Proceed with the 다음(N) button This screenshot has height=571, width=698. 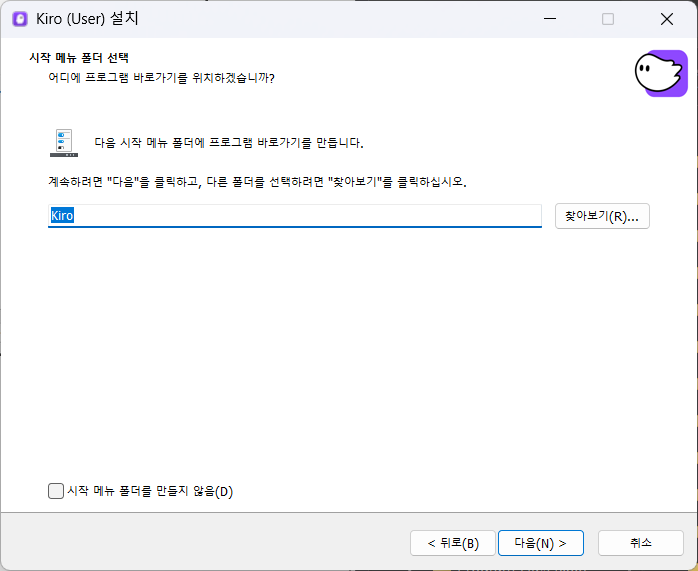[540, 543]
